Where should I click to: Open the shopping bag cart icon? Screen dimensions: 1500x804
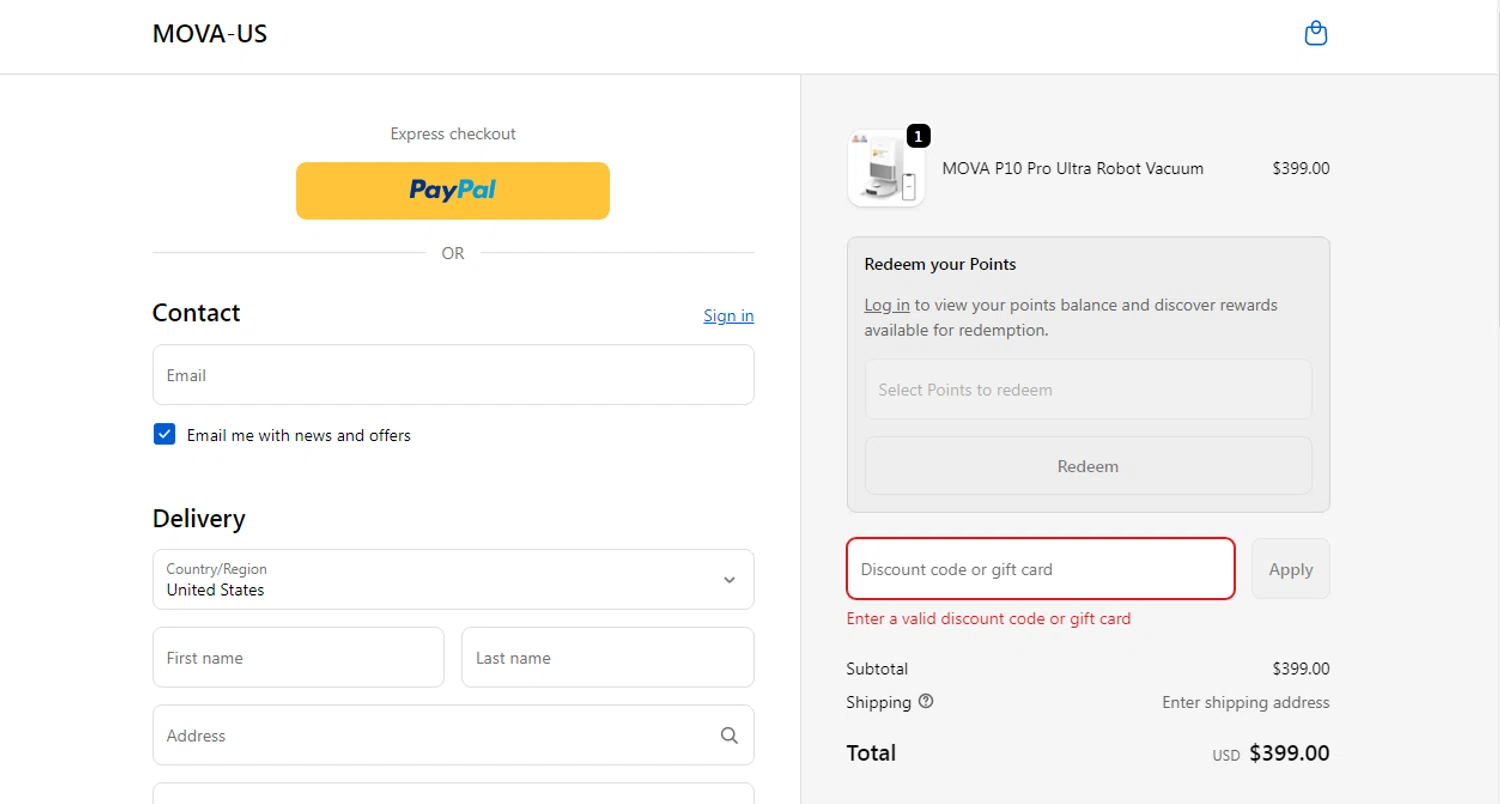point(1316,34)
